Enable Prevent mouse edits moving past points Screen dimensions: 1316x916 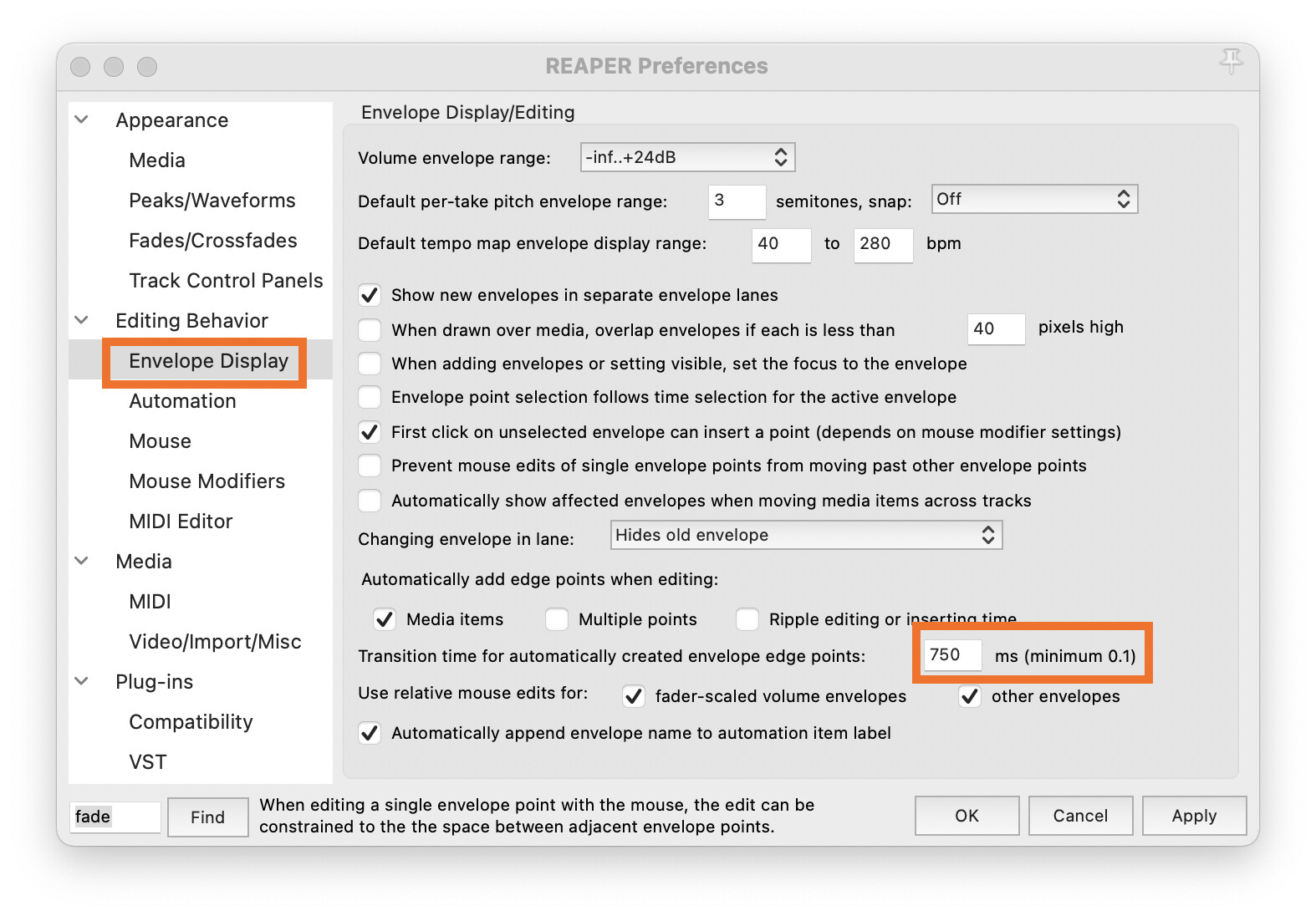tap(370, 466)
